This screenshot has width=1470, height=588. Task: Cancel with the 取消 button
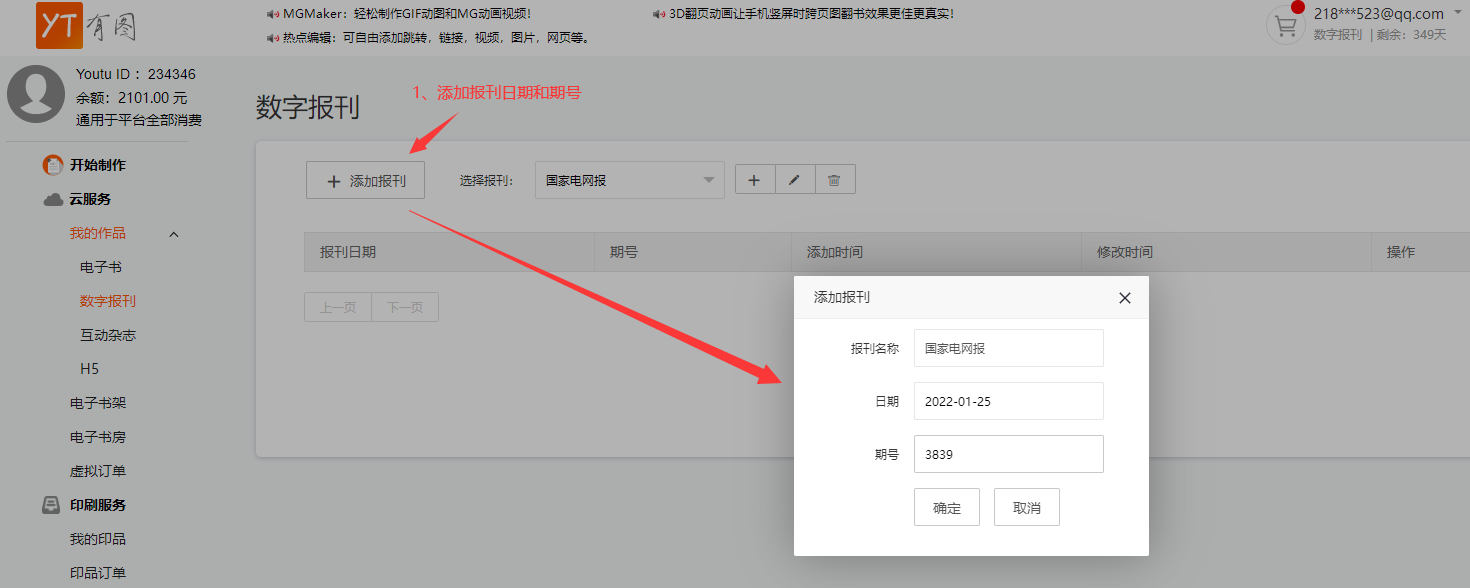pyautogui.click(x=1027, y=507)
